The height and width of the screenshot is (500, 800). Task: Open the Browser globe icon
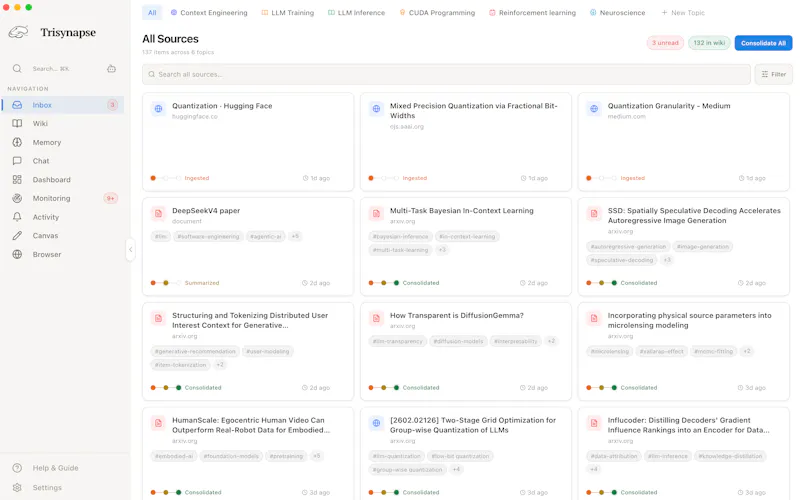click(x=17, y=254)
